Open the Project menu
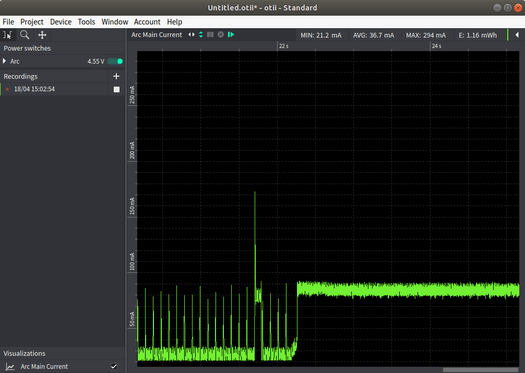 (32, 22)
